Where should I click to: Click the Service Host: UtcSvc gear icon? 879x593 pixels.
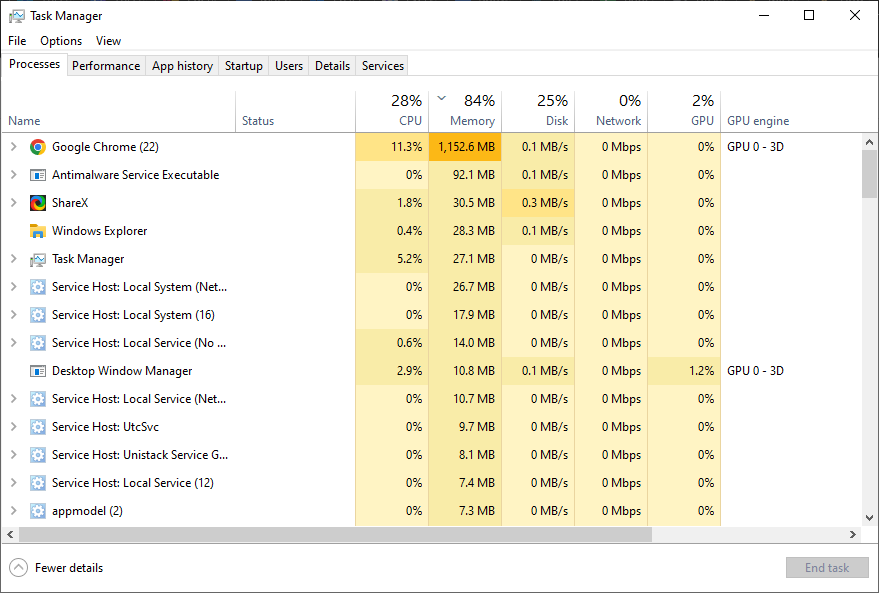38,427
